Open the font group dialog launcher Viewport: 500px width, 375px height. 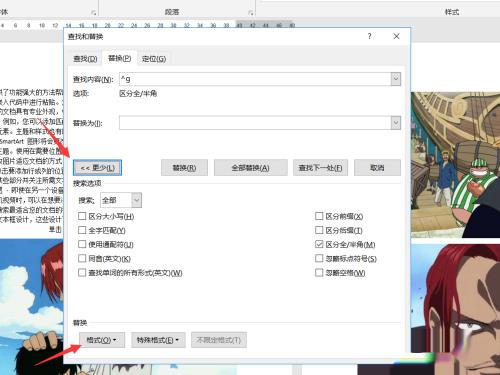(94, 13)
